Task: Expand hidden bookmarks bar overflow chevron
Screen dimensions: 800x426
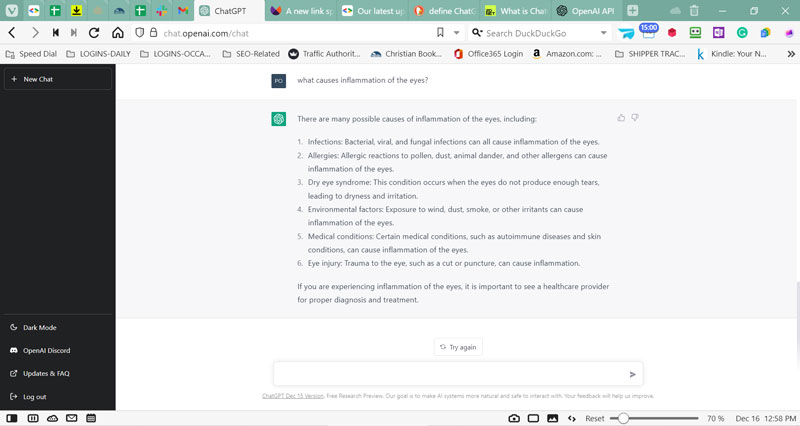Action: coord(789,53)
